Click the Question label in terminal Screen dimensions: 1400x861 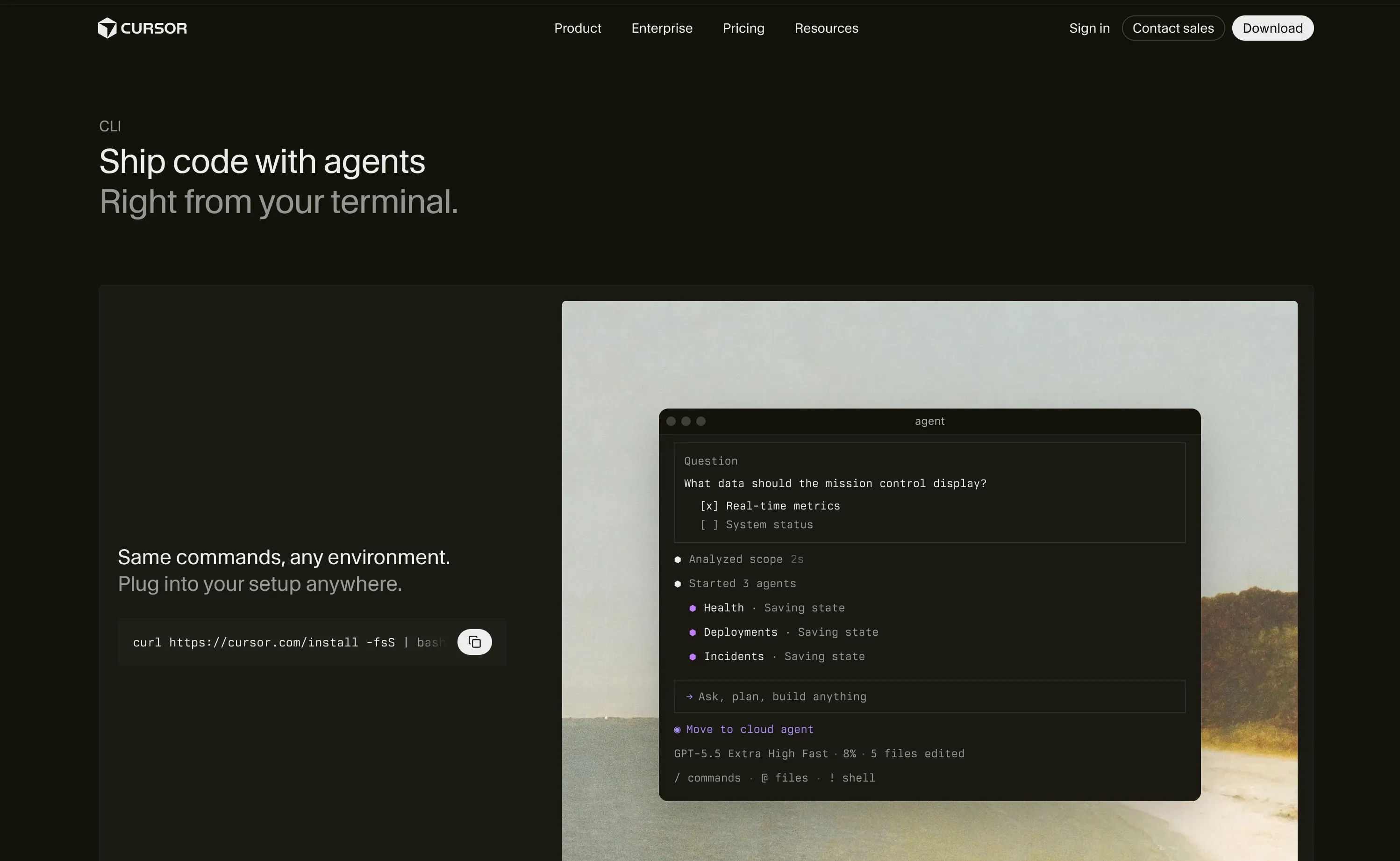click(x=710, y=461)
